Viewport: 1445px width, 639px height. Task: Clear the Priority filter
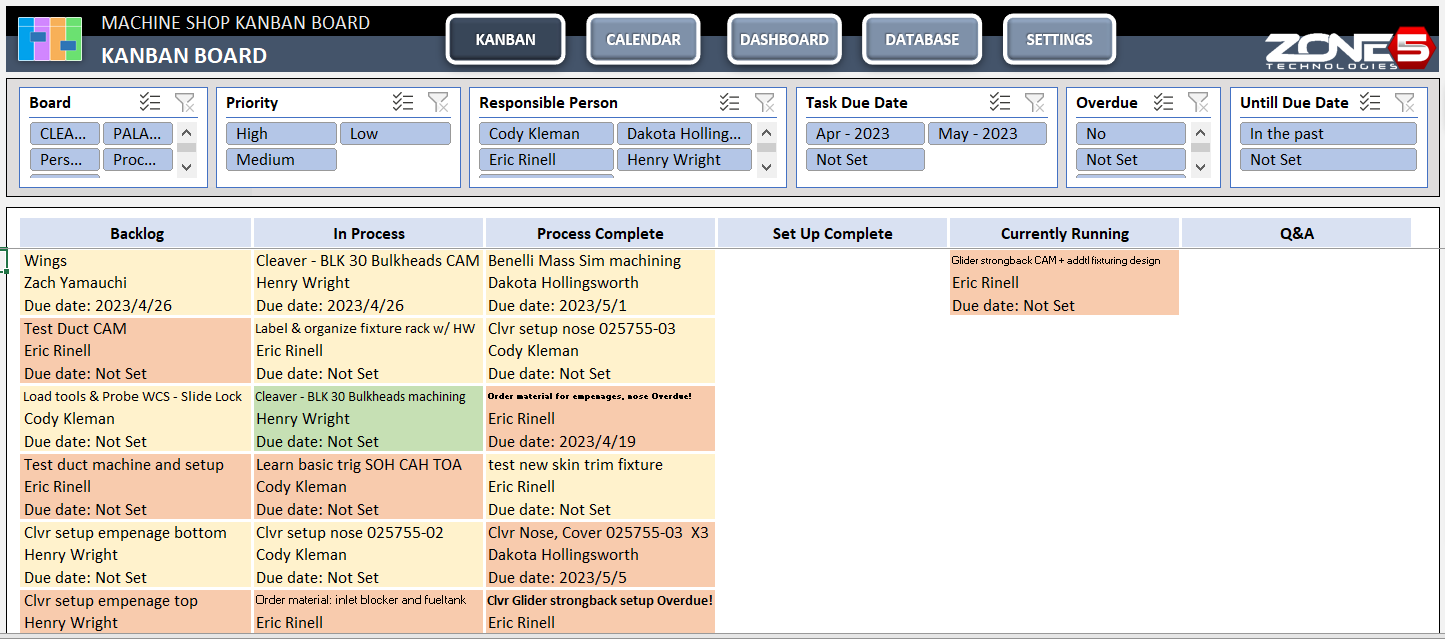(438, 101)
